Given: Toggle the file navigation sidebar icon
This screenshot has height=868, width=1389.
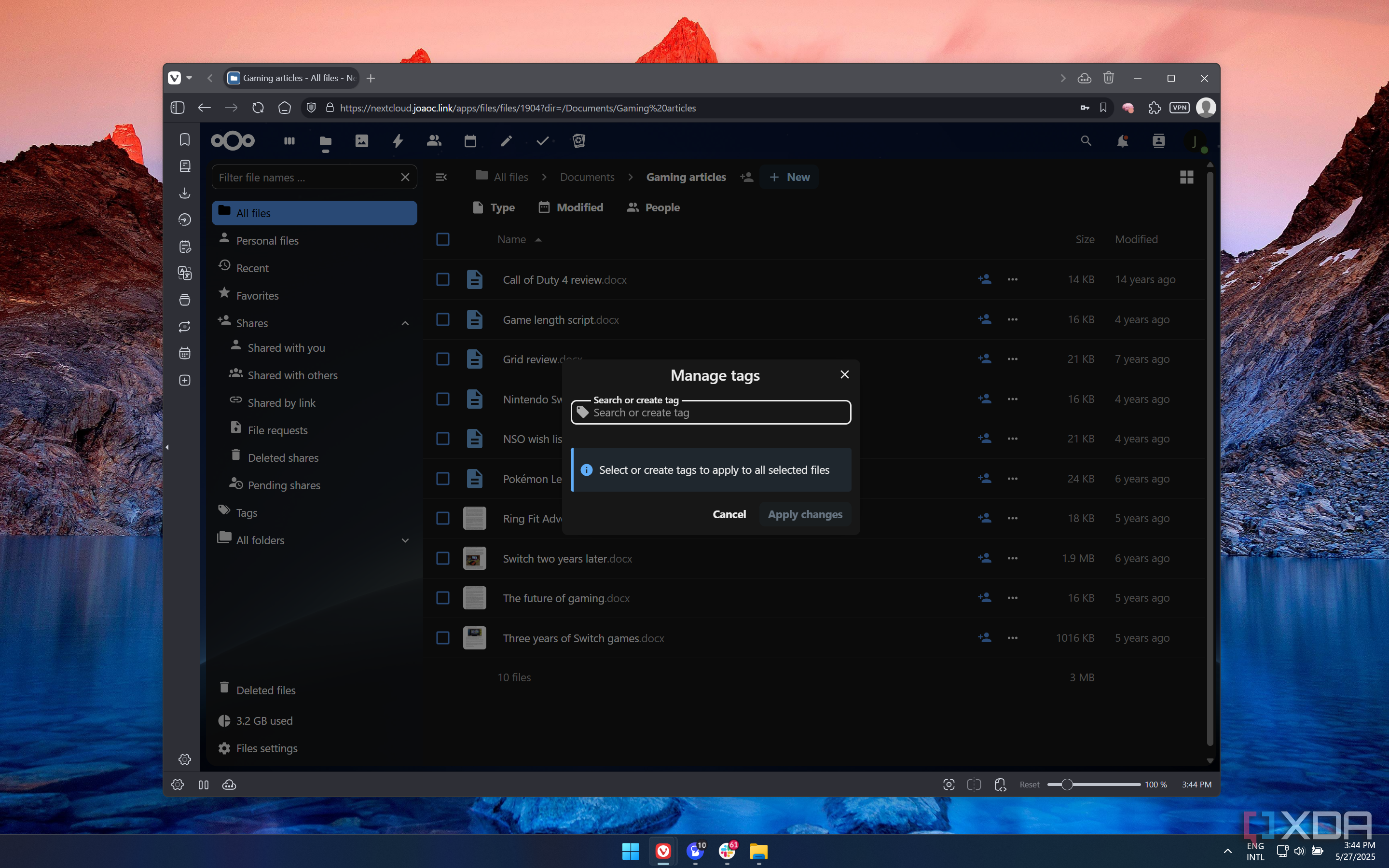Looking at the screenshot, I should click(441, 178).
